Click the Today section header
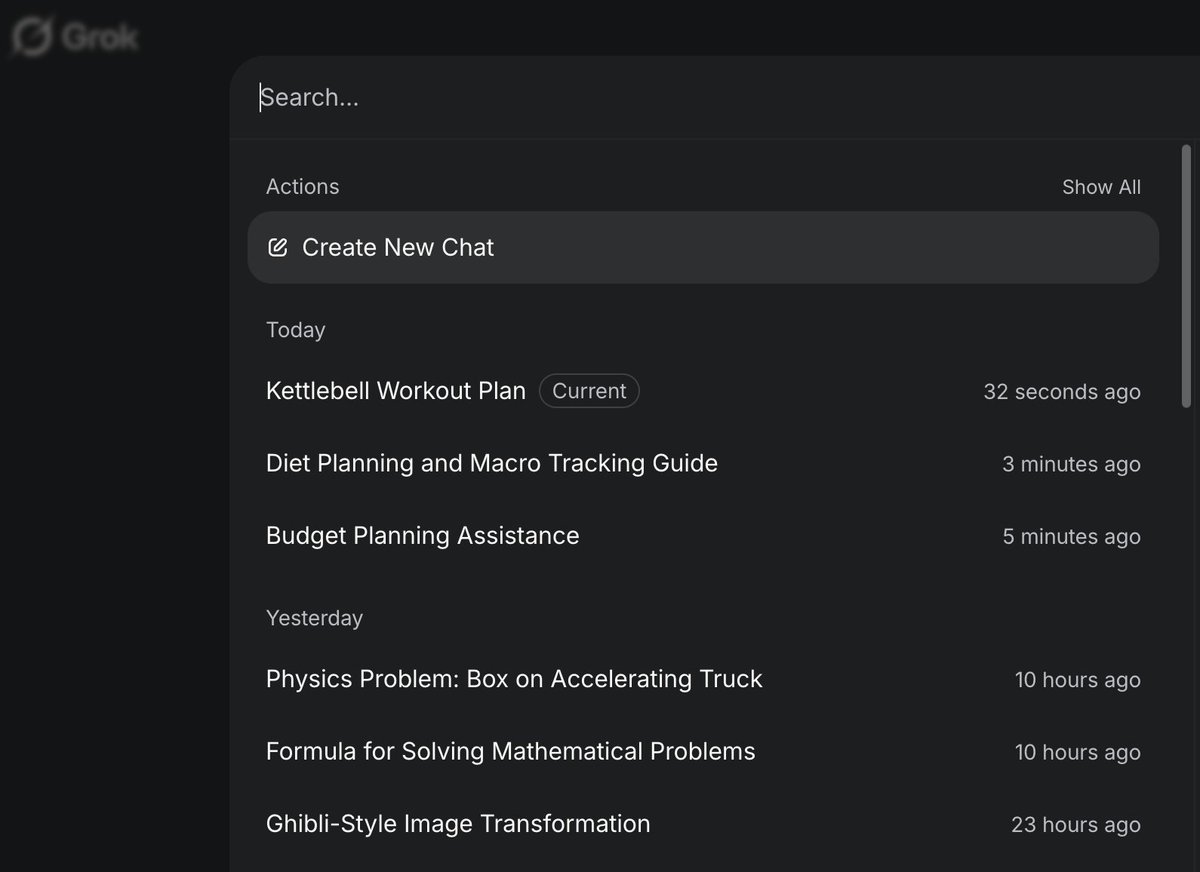Image resolution: width=1200 pixels, height=872 pixels. [x=296, y=330]
